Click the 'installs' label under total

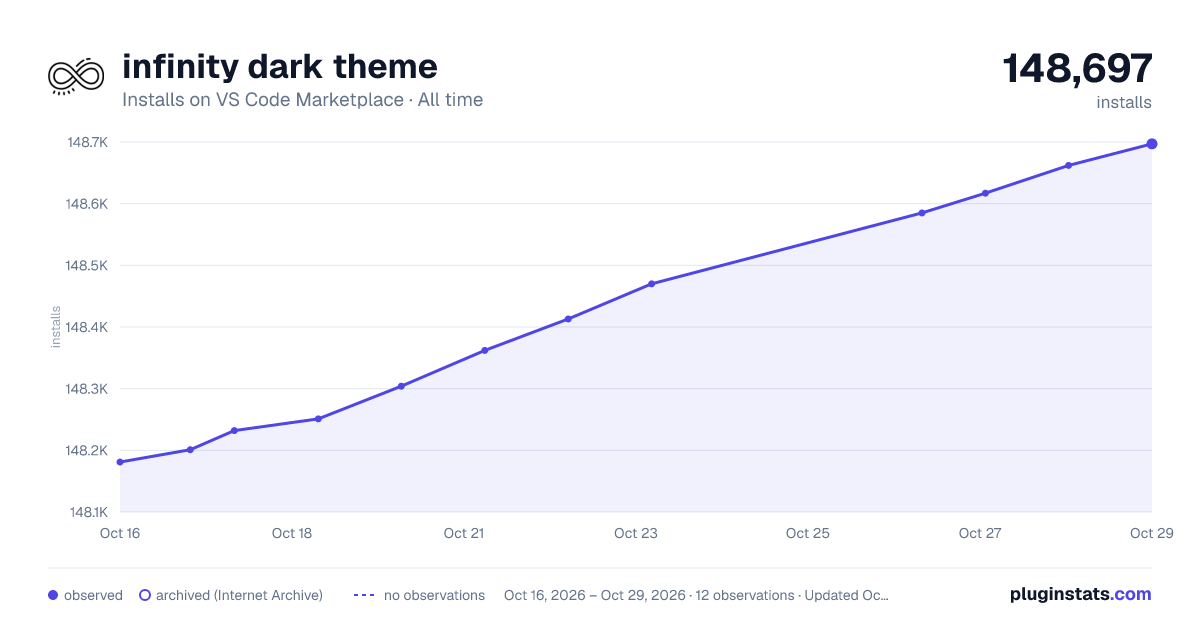[1124, 102]
